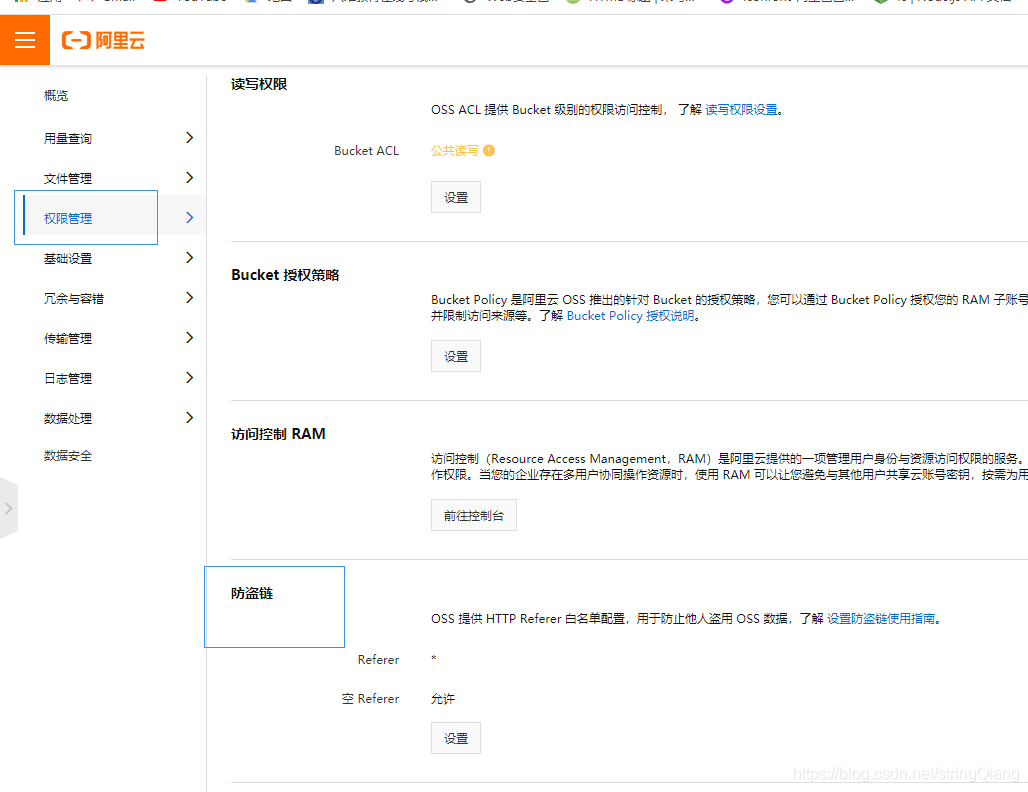The width and height of the screenshot is (1028, 792).
Task: Expand chevron beside 权限管理
Action: pyautogui.click(x=189, y=218)
